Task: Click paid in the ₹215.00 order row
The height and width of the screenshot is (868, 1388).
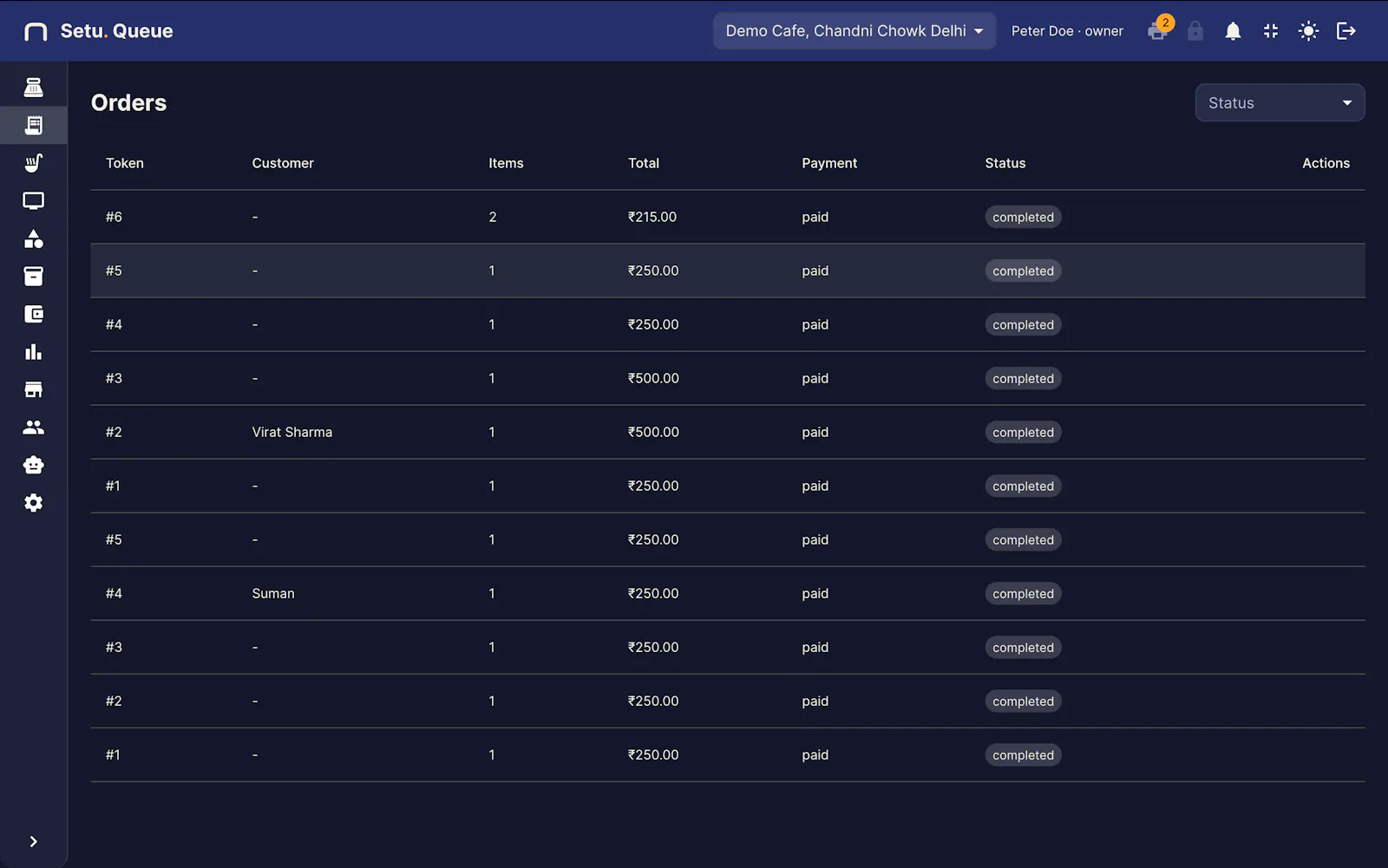Action: click(x=815, y=217)
